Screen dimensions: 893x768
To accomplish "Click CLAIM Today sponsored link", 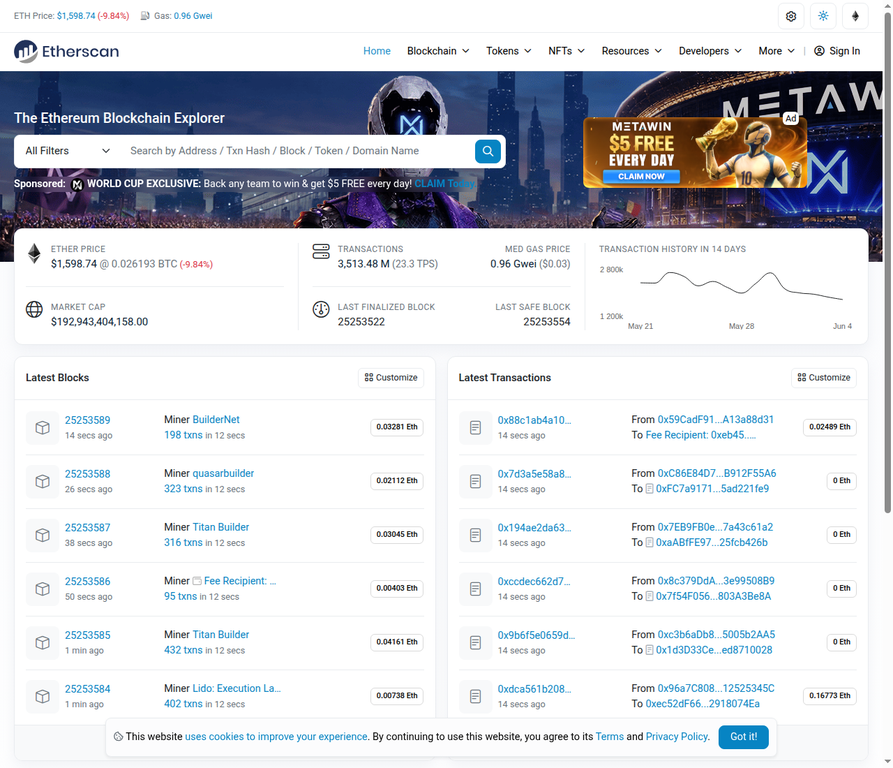I will click(x=445, y=184).
